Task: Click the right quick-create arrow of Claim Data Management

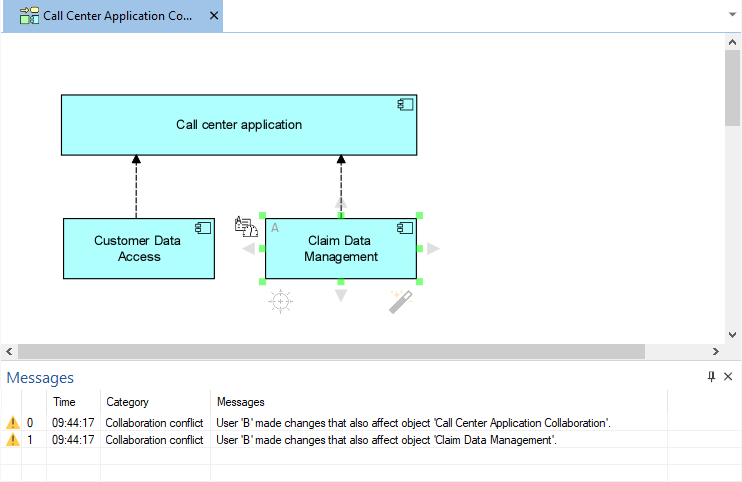Action: (433, 248)
